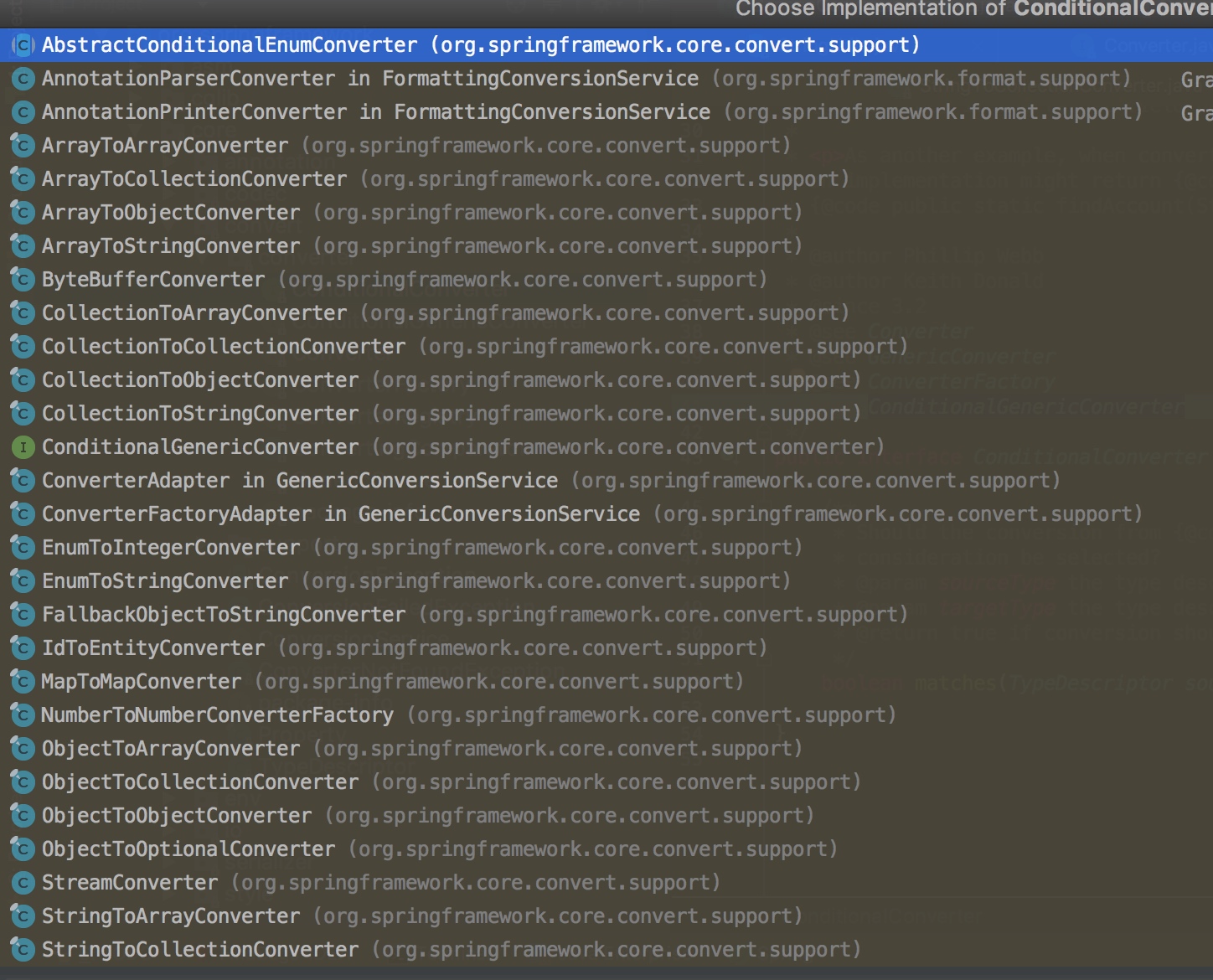The image size is (1213, 980).
Task: Click the class icon beside ObjectToOptionalConverter
Action: click(23, 849)
